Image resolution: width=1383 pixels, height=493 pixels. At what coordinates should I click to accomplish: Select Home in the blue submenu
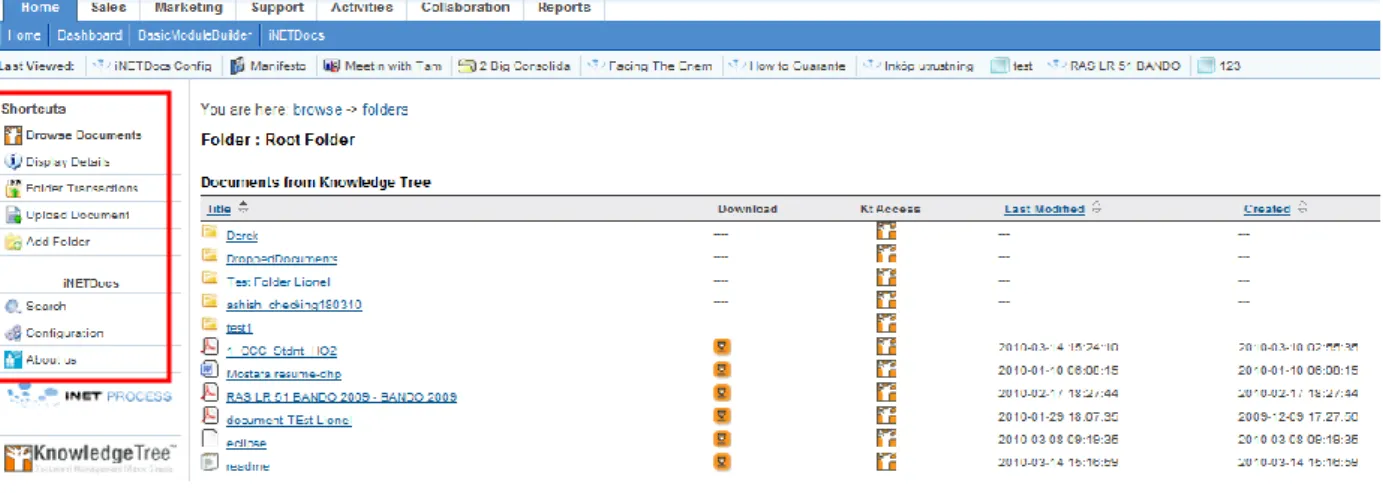pyautogui.click(x=24, y=35)
